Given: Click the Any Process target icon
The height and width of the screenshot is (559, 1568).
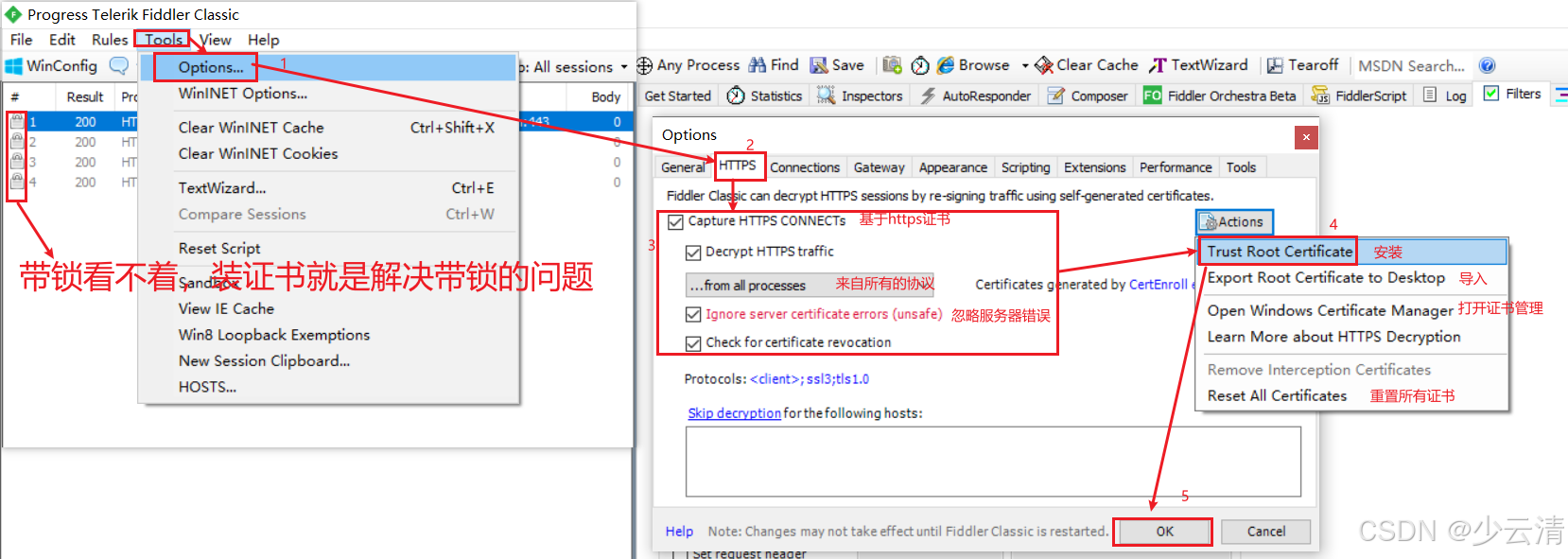Looking at the screenshot, I should click(x=645, y=65).
